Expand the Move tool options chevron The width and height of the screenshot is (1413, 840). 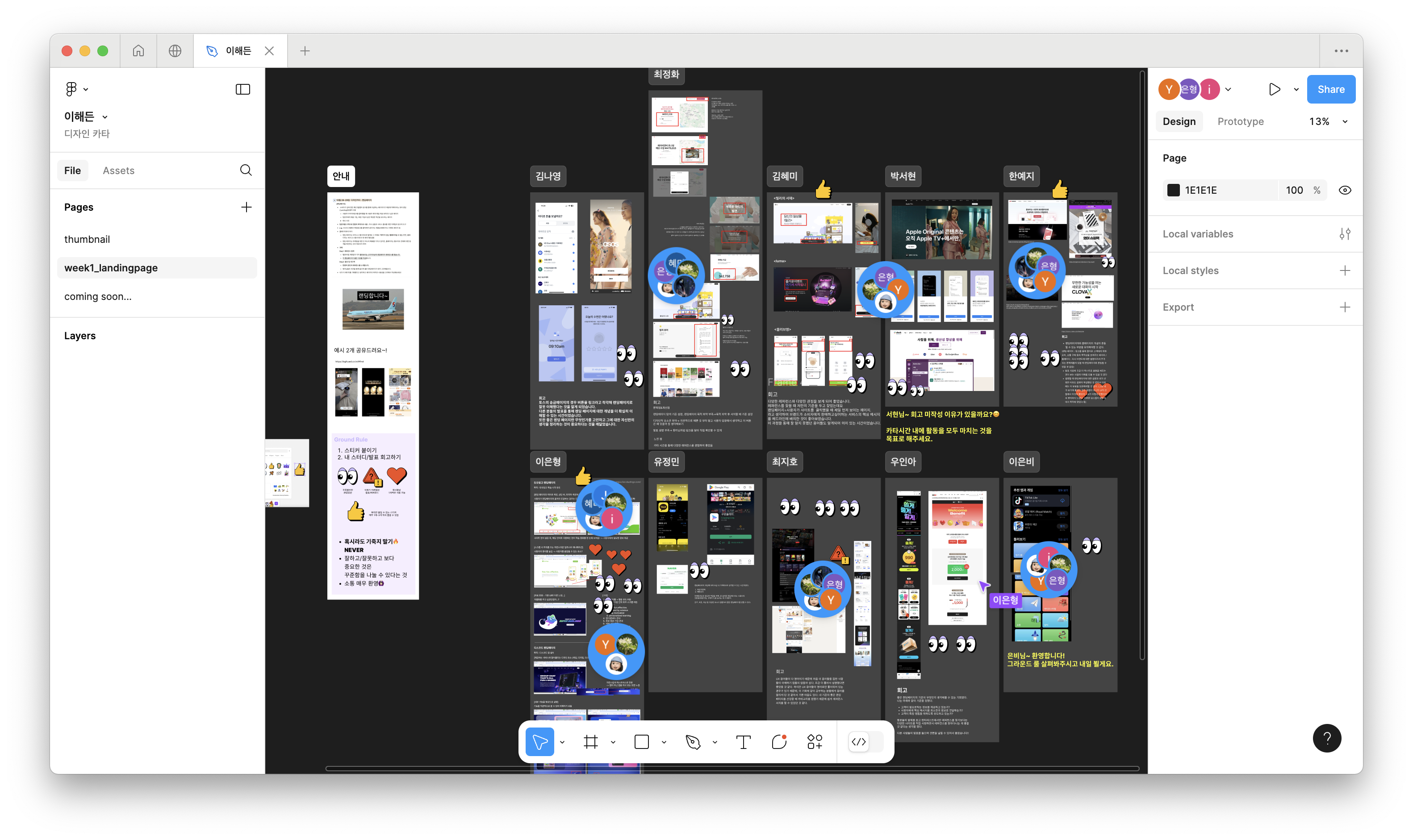(562, 742)
